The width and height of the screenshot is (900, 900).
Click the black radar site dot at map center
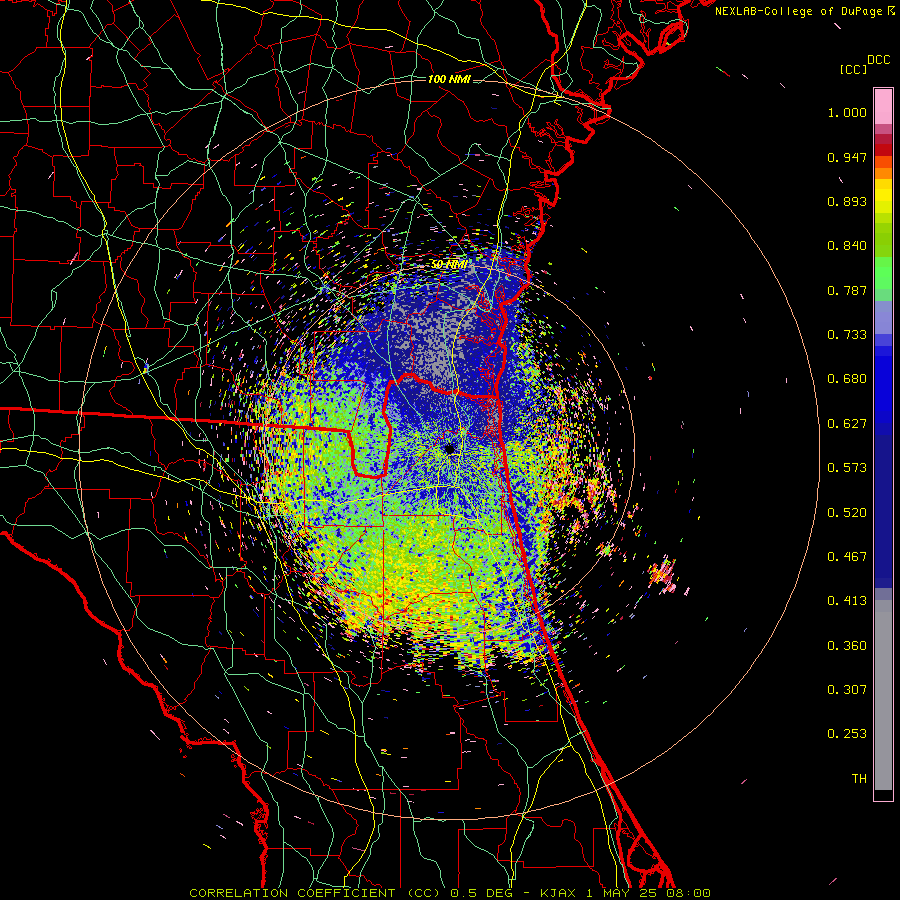[x=449, y=448]
